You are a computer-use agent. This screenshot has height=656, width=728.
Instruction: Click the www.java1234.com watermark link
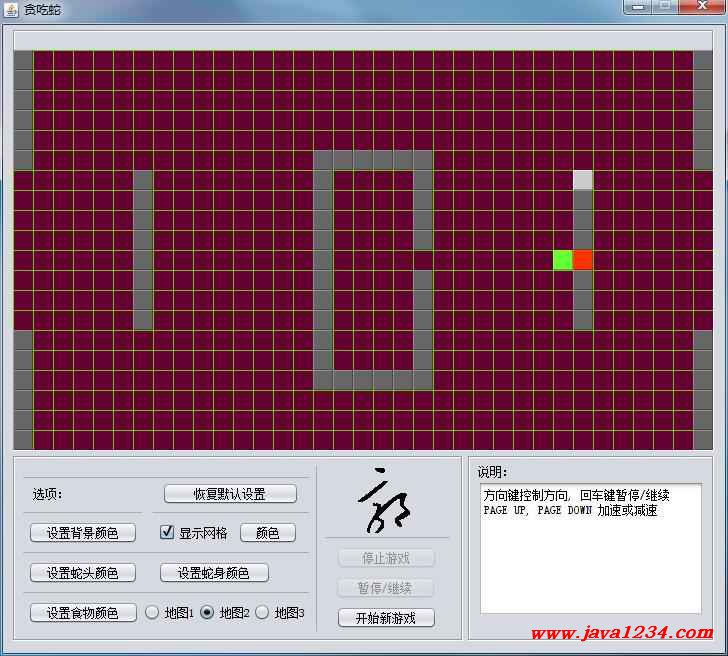(621, 633)
